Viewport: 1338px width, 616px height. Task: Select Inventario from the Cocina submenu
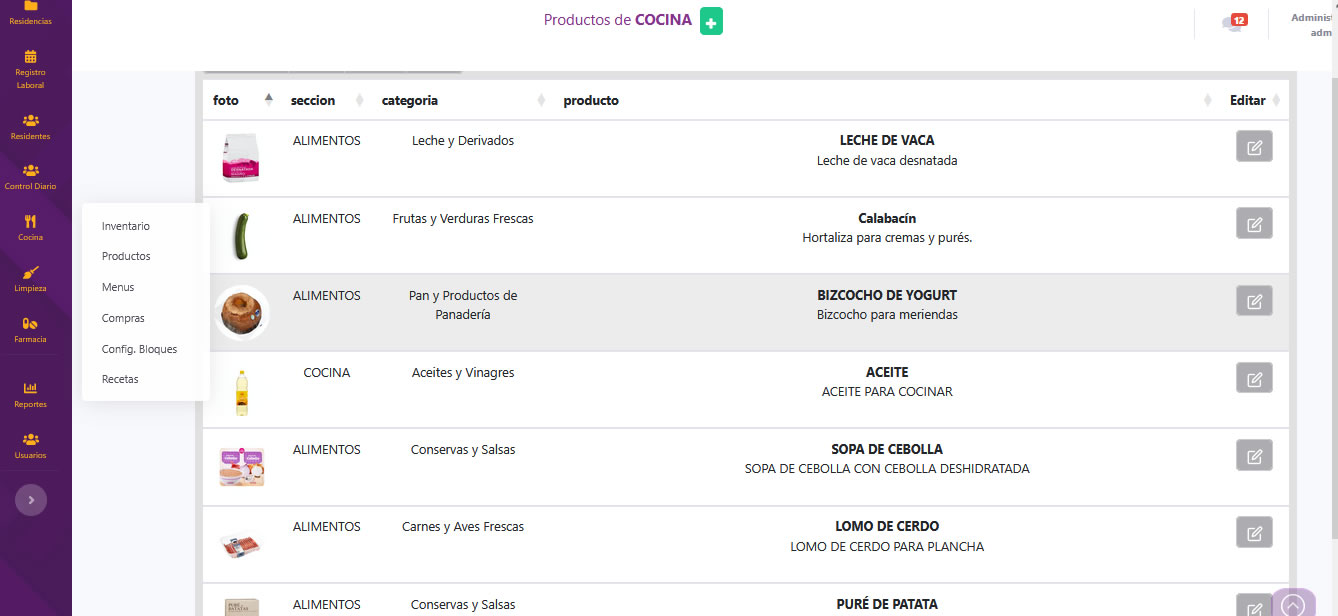(x=126, y=226)
